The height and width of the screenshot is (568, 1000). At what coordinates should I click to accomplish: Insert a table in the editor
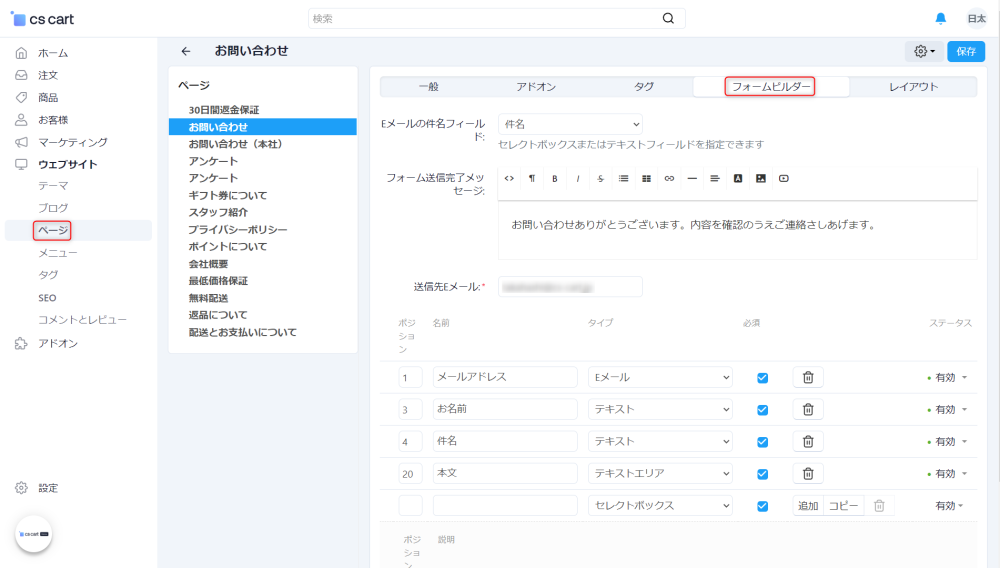pos(646,178)
